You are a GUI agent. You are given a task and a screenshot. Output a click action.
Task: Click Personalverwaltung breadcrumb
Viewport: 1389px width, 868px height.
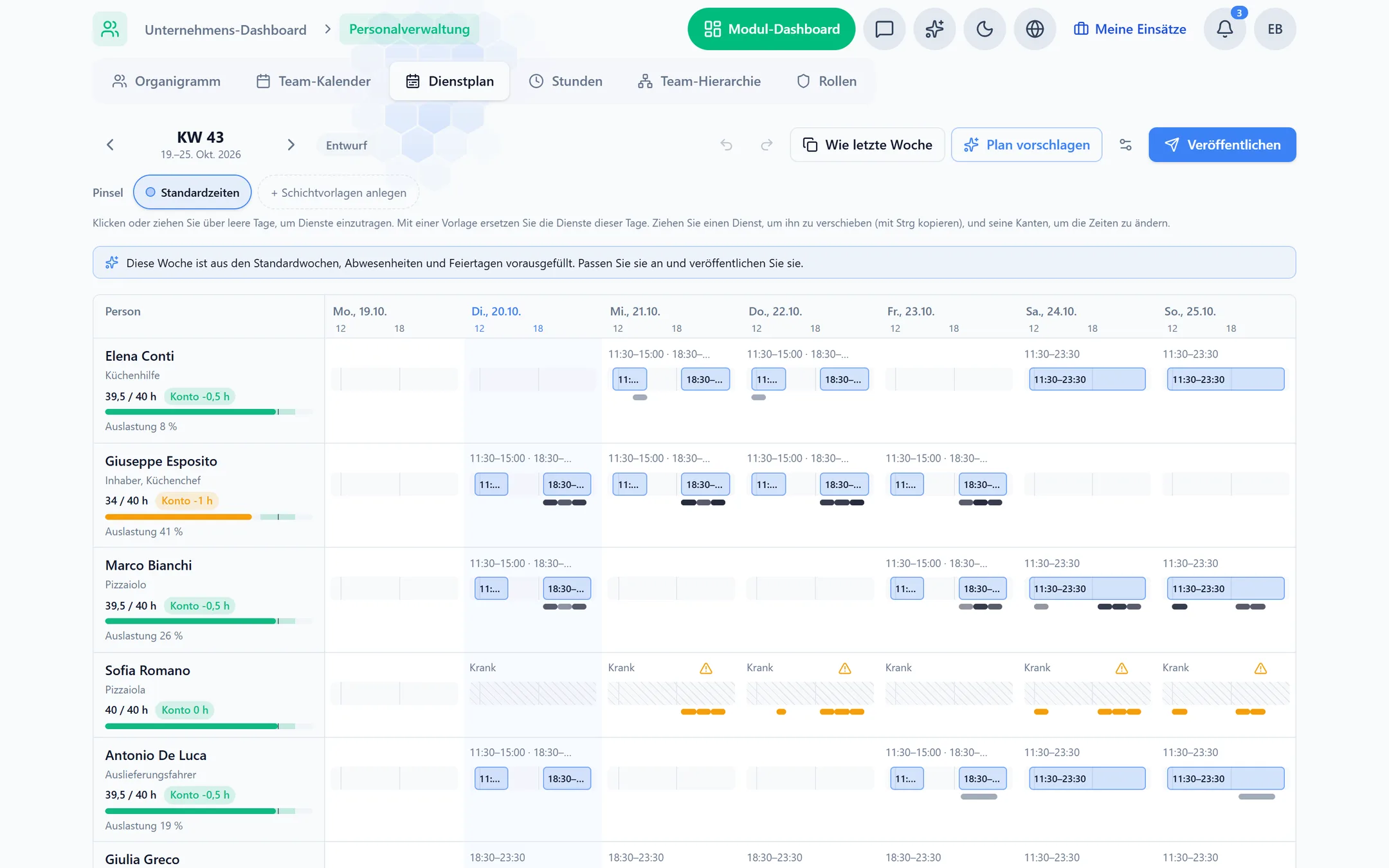pyautogui.click(x=409, y=29)
